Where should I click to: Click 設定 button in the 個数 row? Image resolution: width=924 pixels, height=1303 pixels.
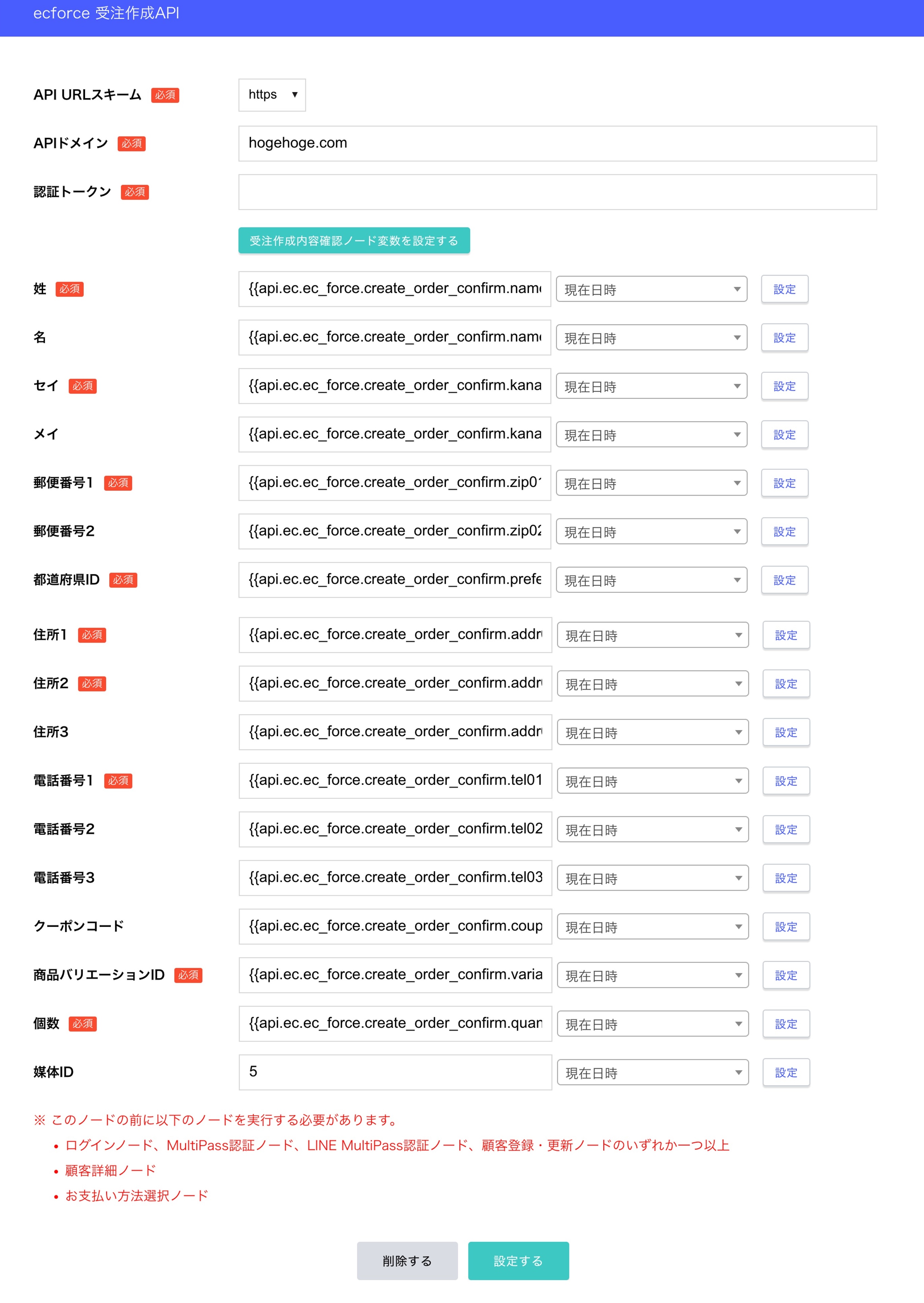[x=786, y=1024]
